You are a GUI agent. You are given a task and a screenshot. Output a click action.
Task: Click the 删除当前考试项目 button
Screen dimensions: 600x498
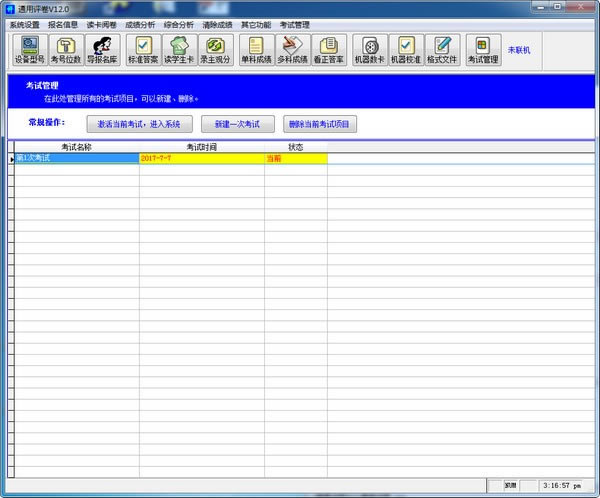(320, 124)
